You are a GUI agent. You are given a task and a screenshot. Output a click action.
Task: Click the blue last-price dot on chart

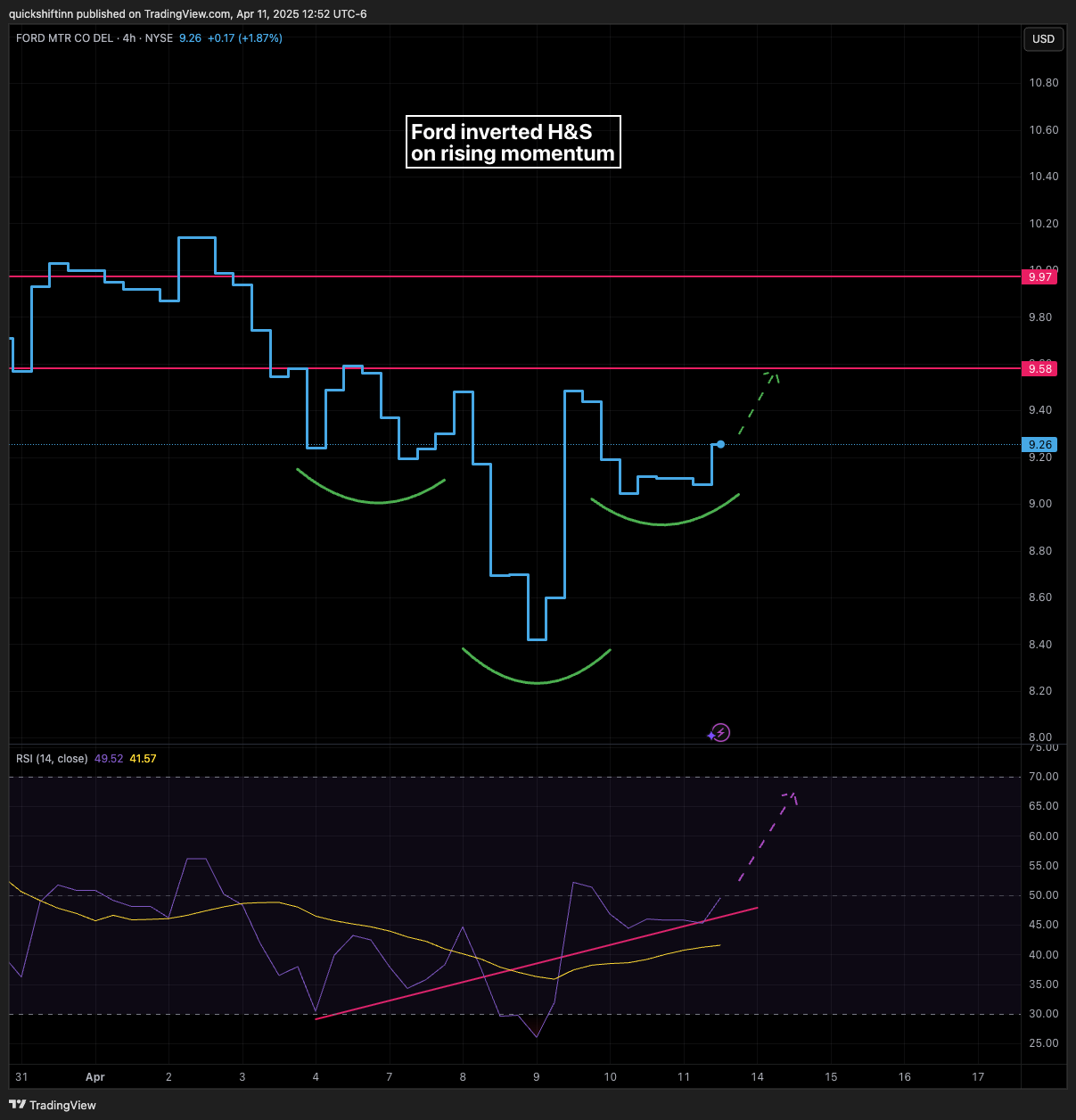point(720,444)
